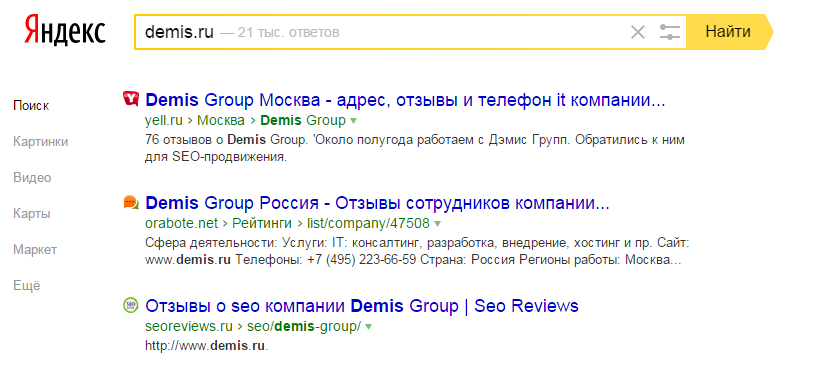This screenshot has width=825, height=381.
Task: Open result 'Отзывы о seo компании Demis Group'
Action: pyautogui.click(x=362, y=306)
